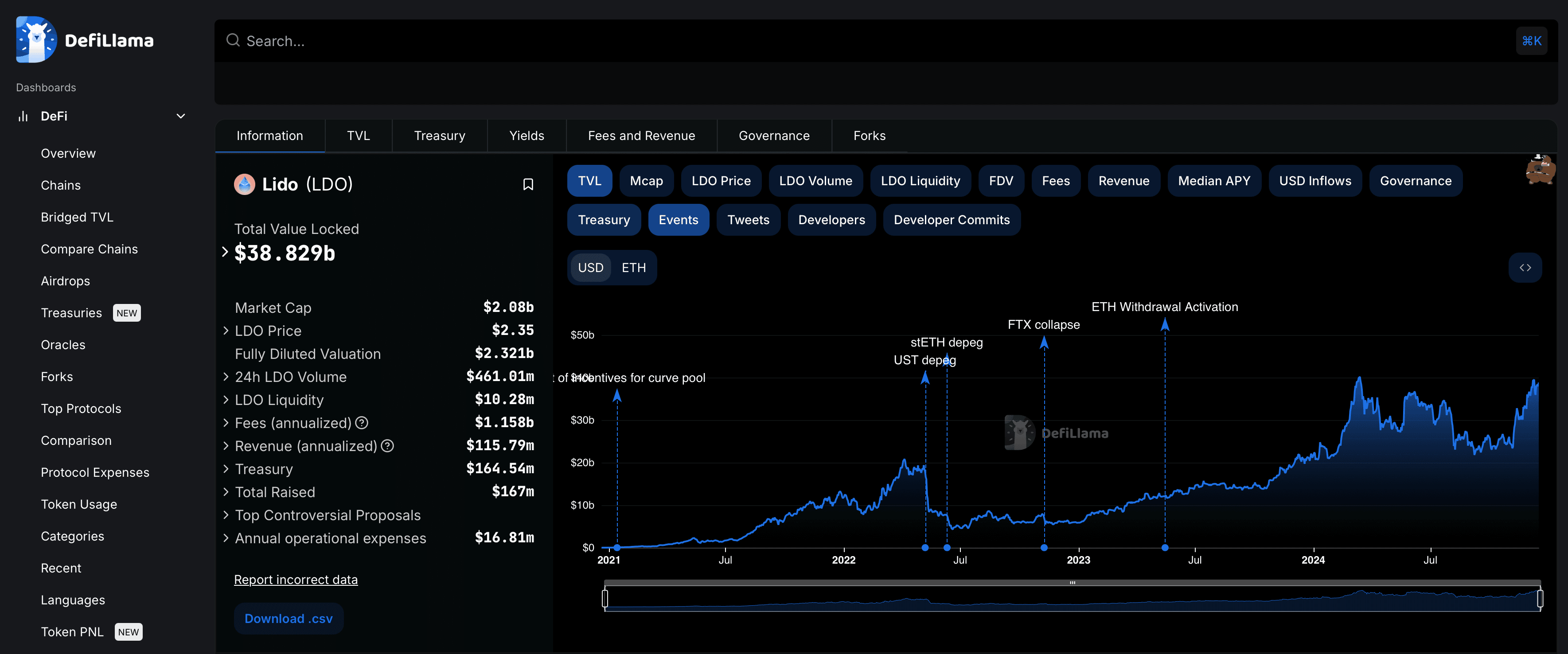Screen dimensions: 1568x654
Task: Grab the left handle of chart range slider
Action: [605, 598]
